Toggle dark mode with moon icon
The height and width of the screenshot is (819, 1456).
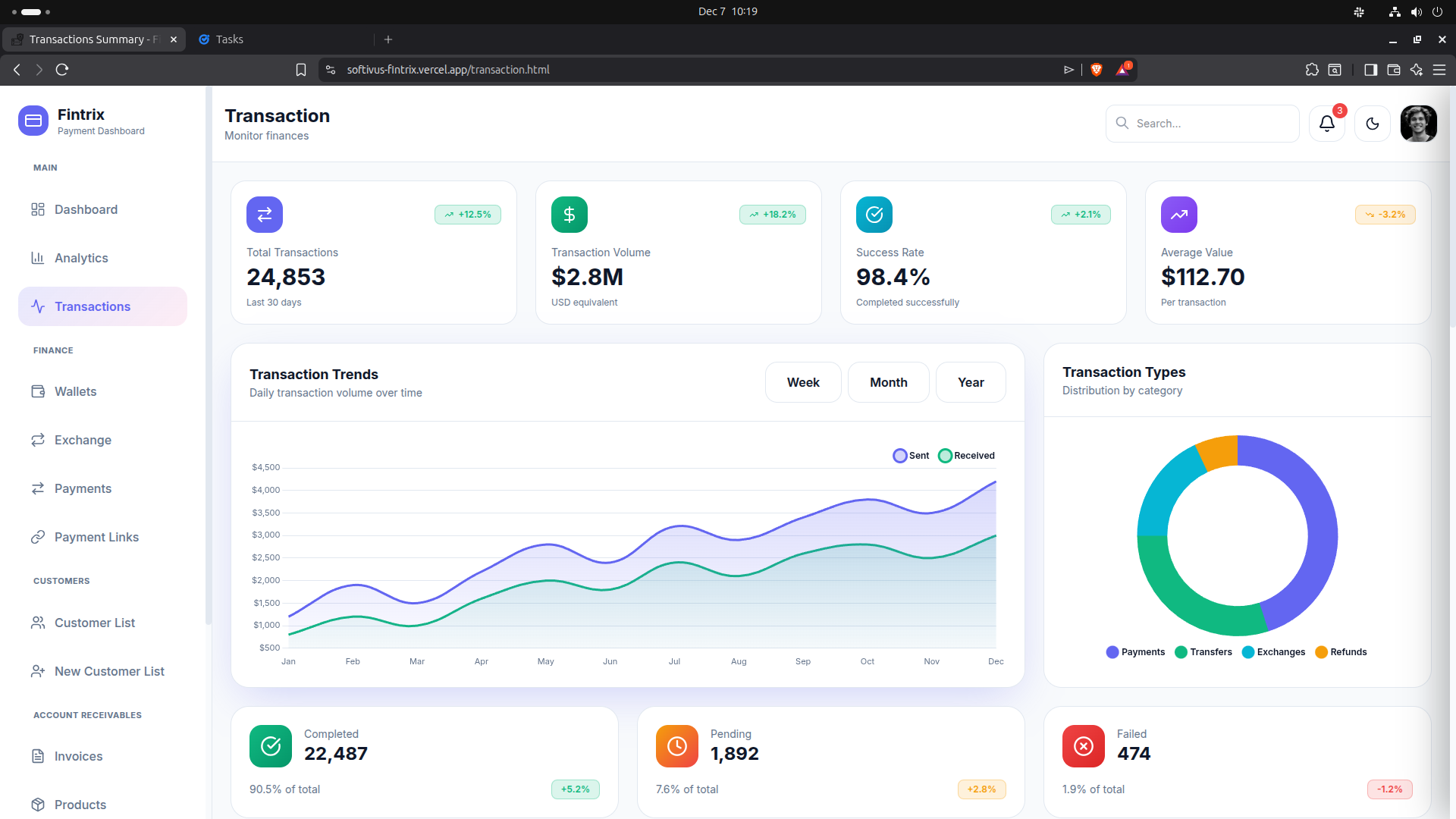[1372, 124]
